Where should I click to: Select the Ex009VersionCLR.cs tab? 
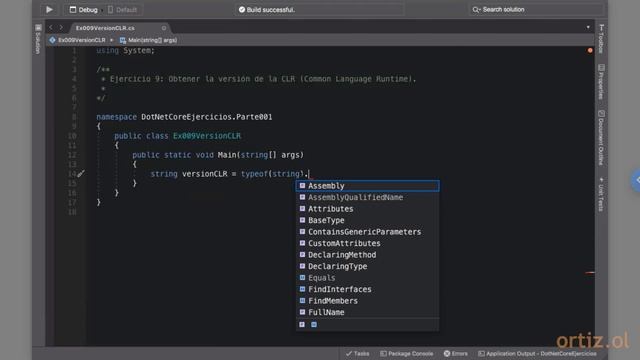click(105, 28)
